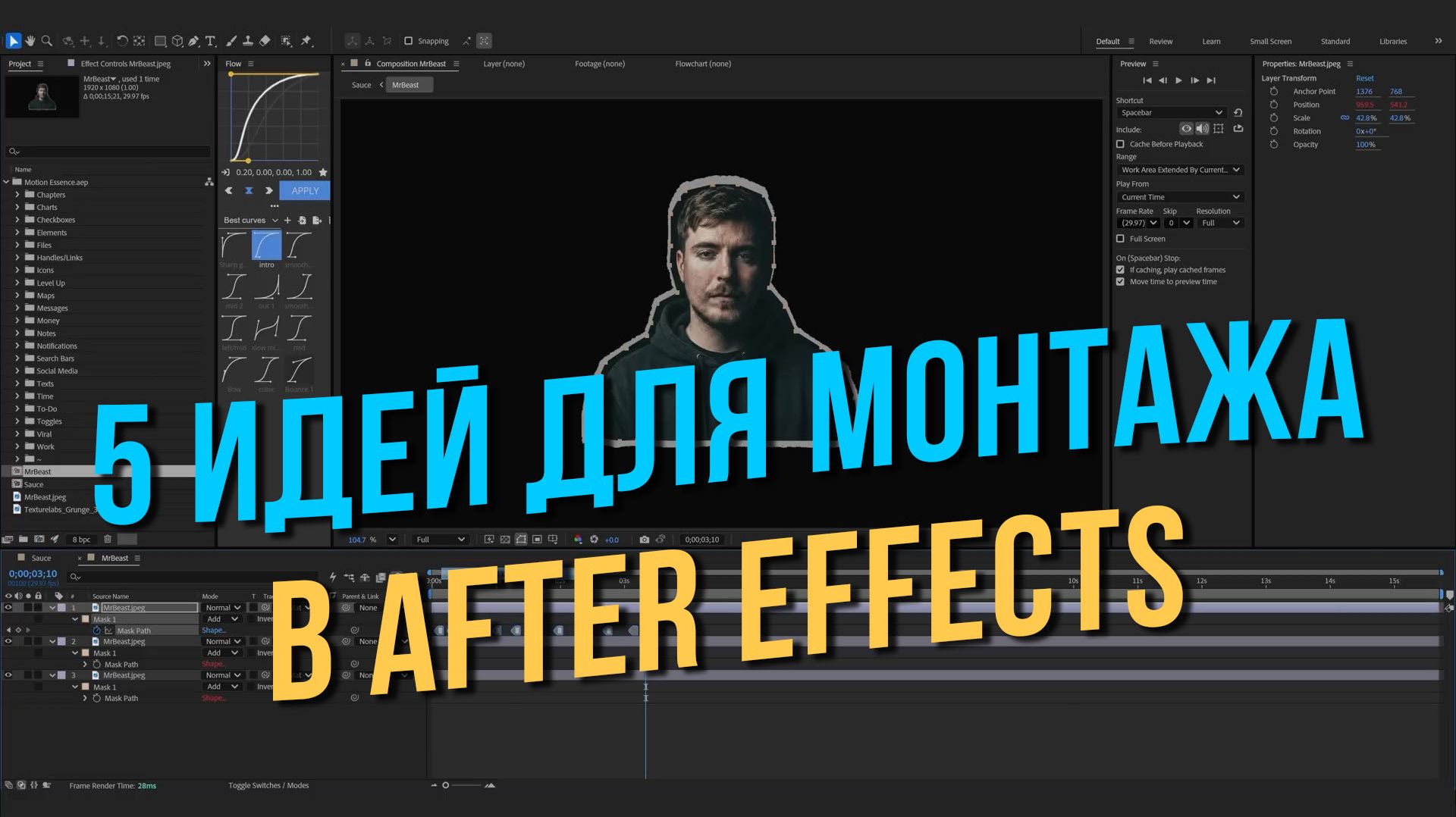The width and height of the screenshot is (1456, 817).
Task: Select the Zoom magnifier tool
Action: (47, 41)
